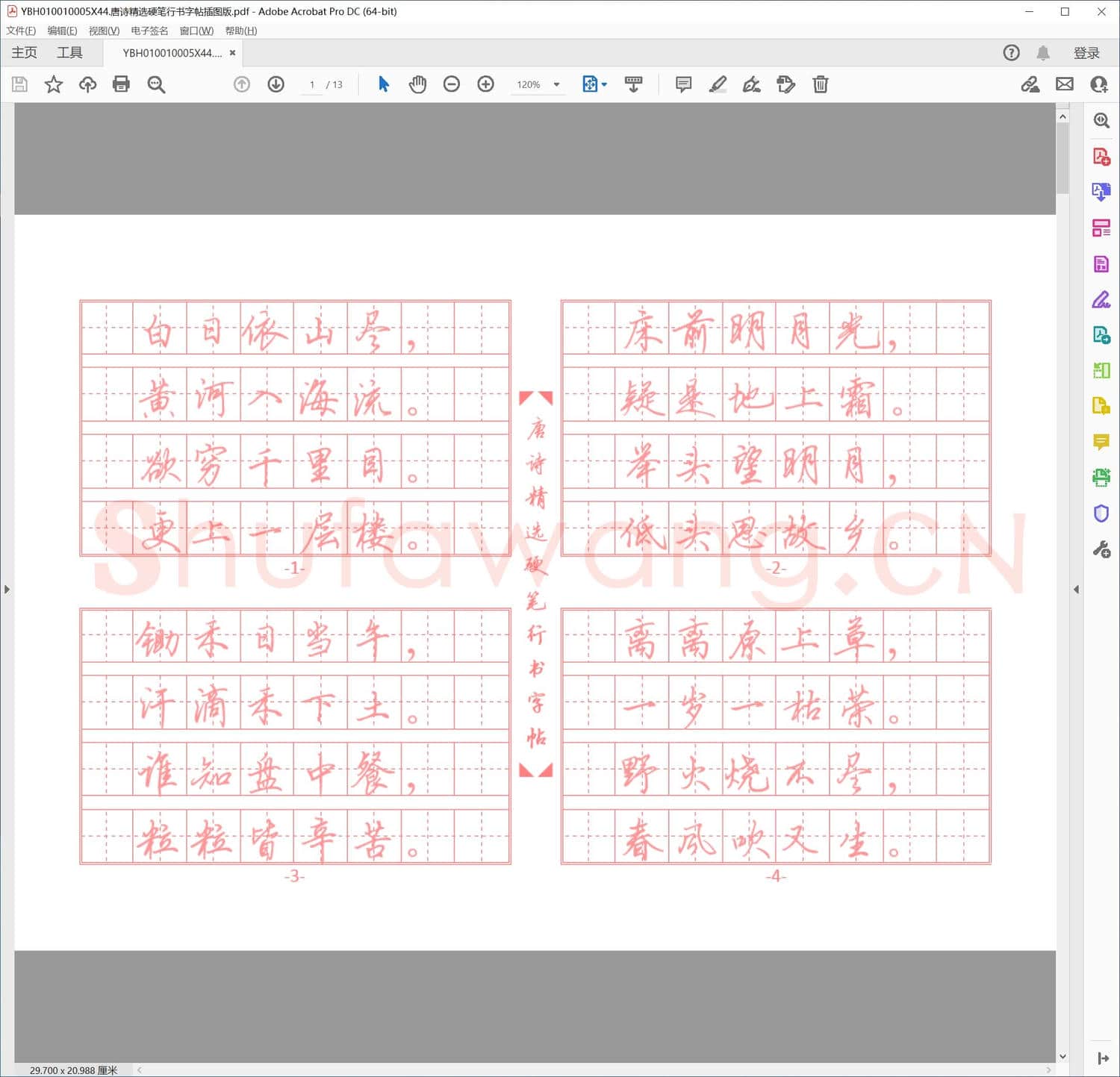Click the vertical scrollbar thumb
The height and width of the screenshot is (1077, 1120).
1063,158
